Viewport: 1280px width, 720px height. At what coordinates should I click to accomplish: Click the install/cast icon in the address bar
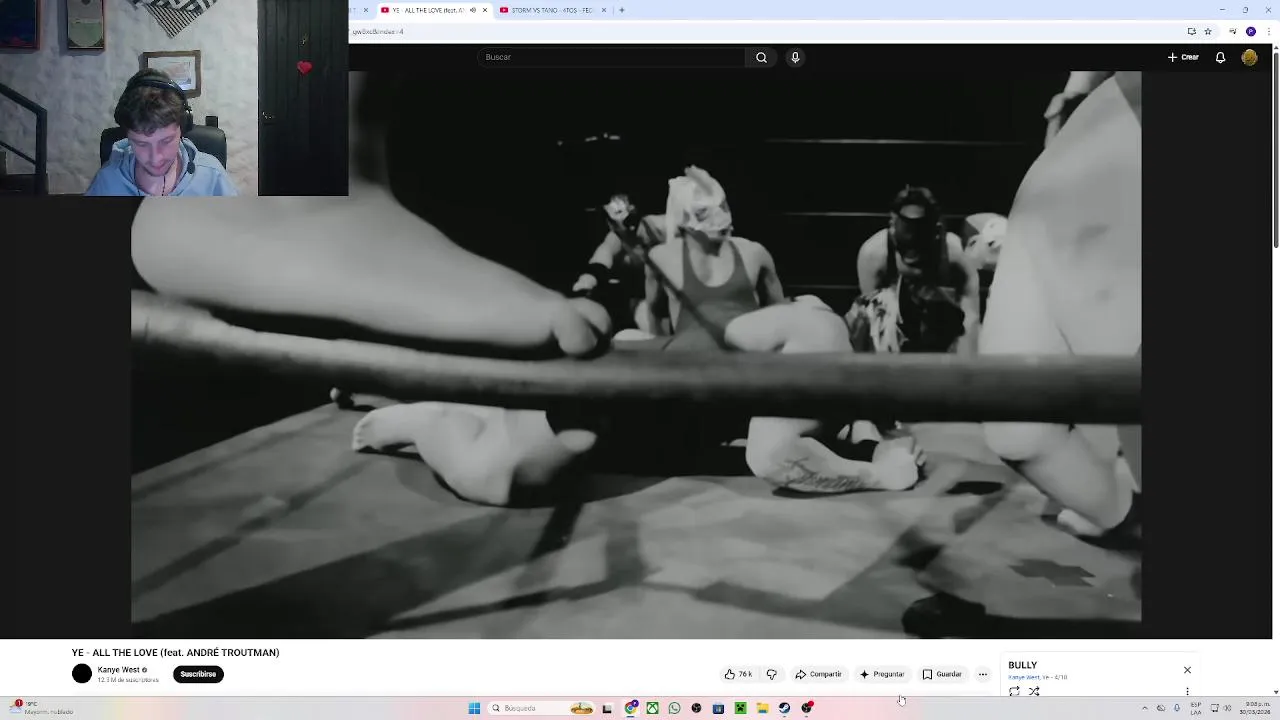[x=1191, y=31]
